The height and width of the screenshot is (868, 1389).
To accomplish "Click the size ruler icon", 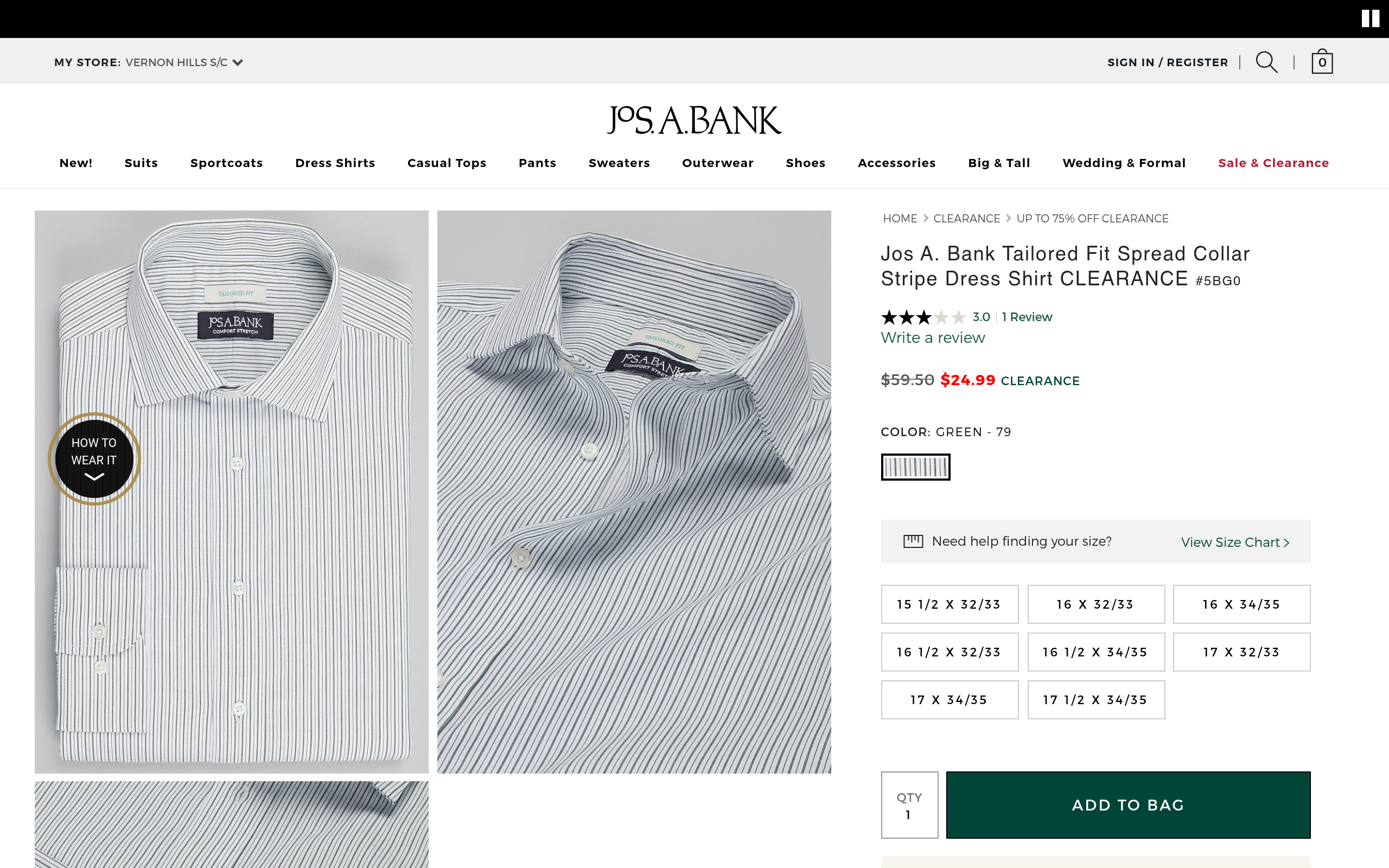I will [913, 541].
